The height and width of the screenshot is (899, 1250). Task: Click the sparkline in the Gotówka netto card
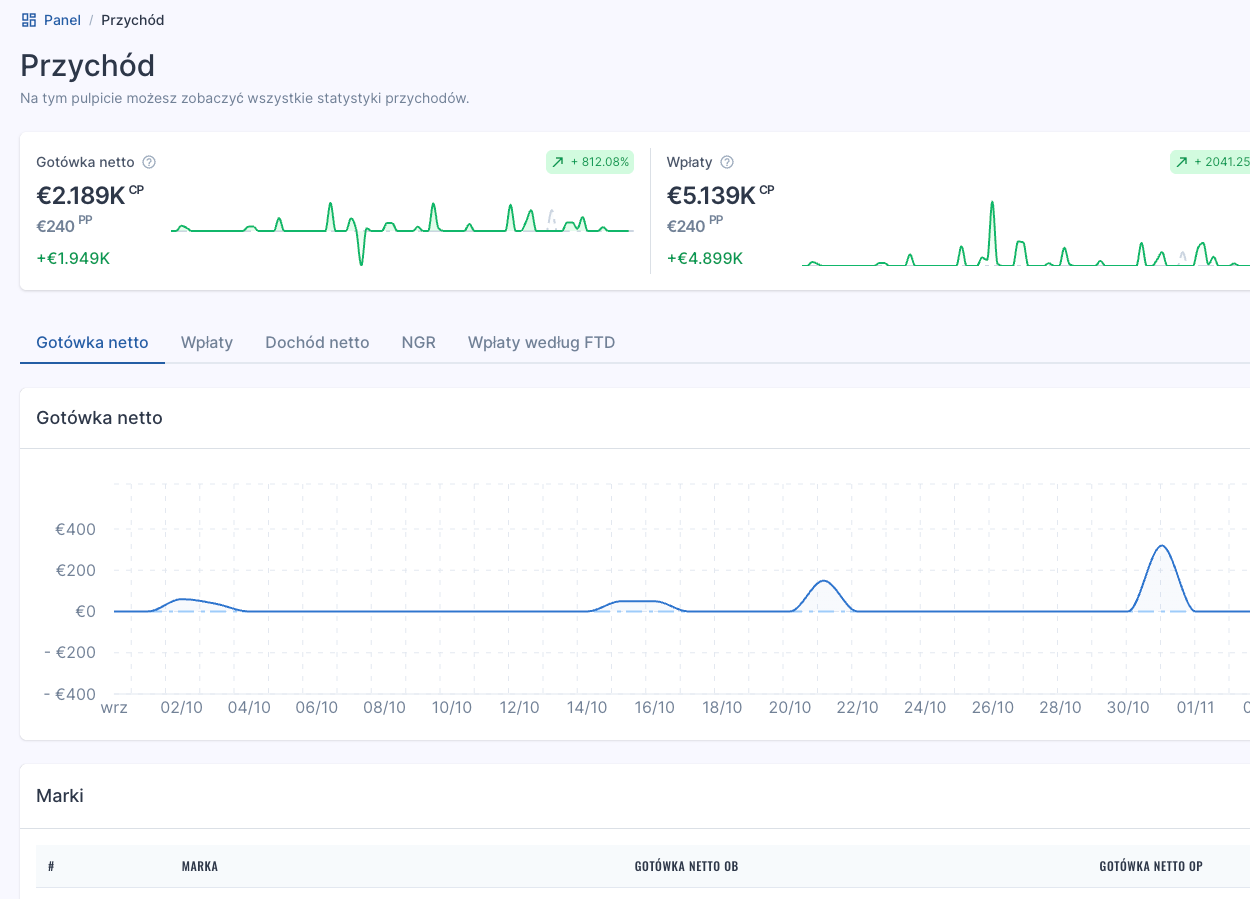[x=402, y=232]
